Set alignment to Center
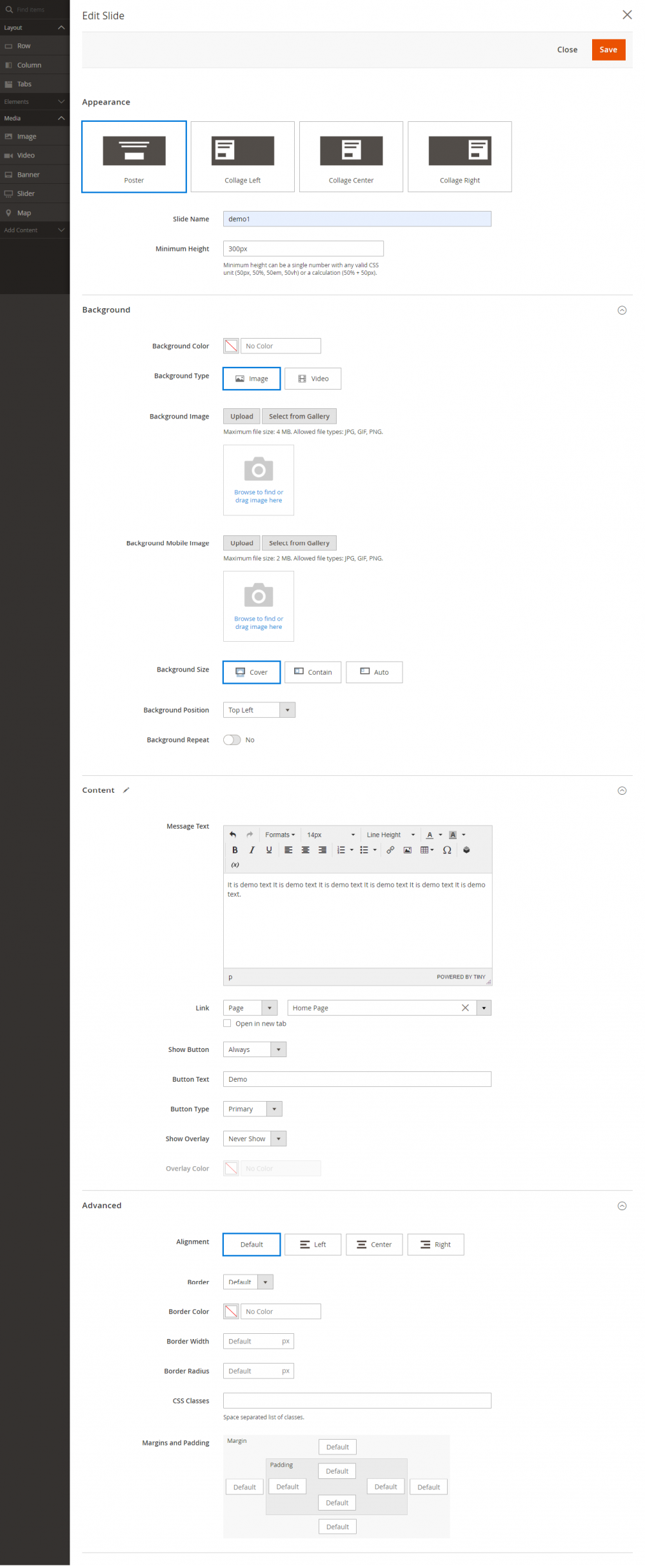This screenshot has height=1568, width=645. pos(374,1244)
